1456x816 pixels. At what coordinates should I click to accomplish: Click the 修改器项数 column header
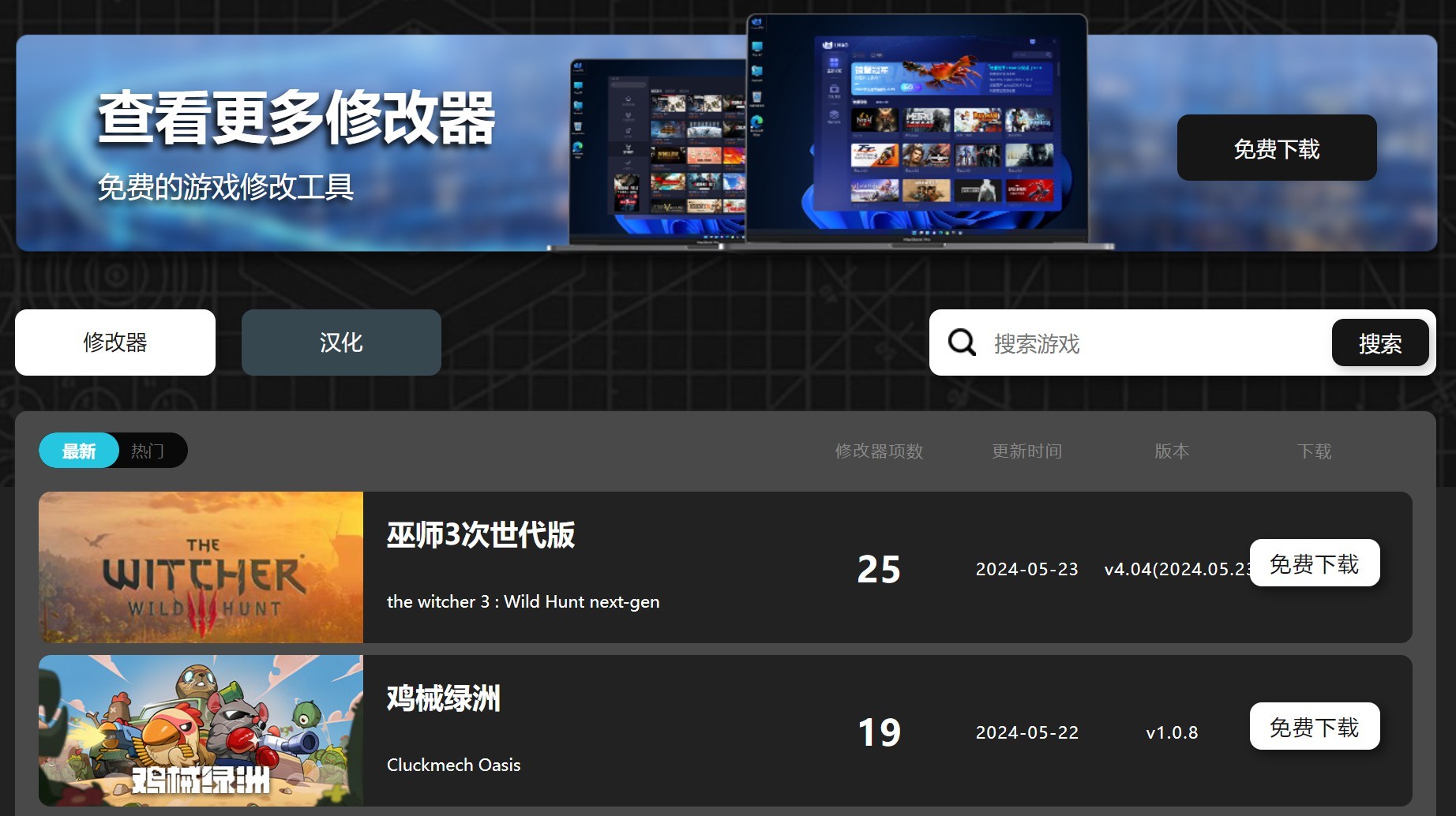coord(879,451)
